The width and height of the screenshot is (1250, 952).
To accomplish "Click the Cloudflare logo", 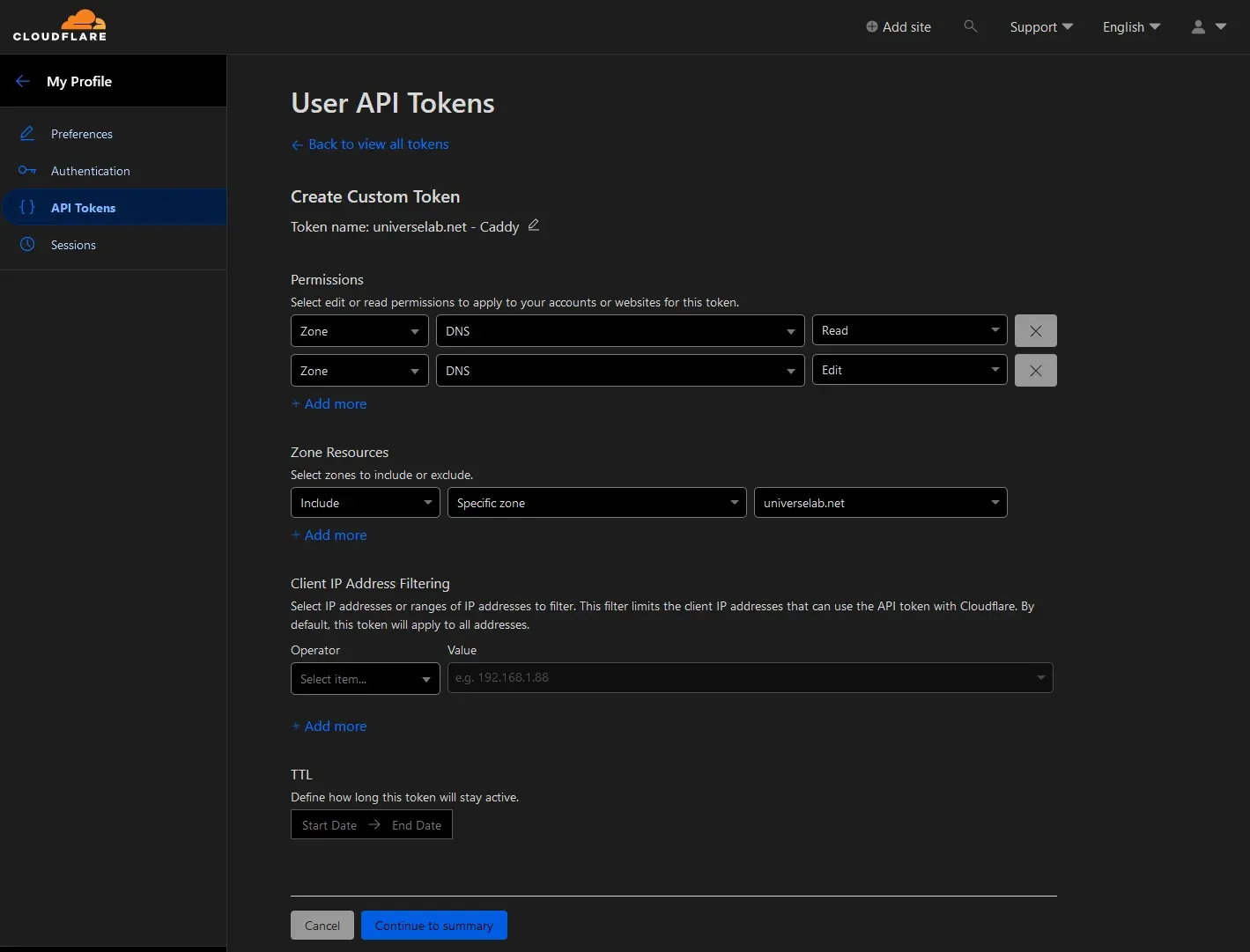I will (x=60, y=26).
